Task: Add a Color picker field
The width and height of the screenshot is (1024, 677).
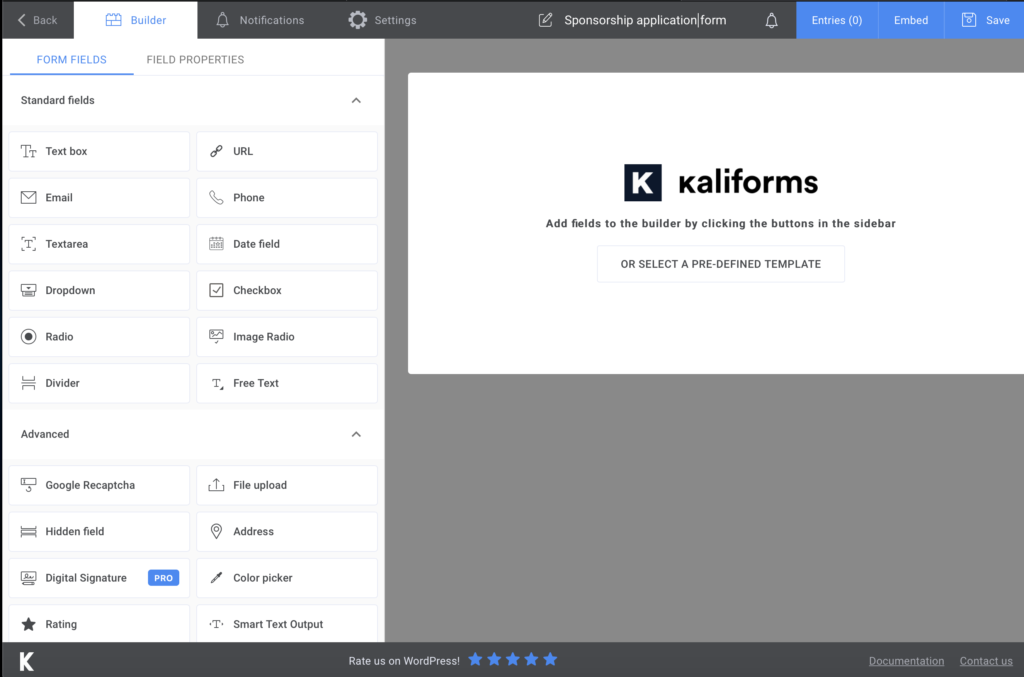Action: pyautogui.click(x=287, y=578)
